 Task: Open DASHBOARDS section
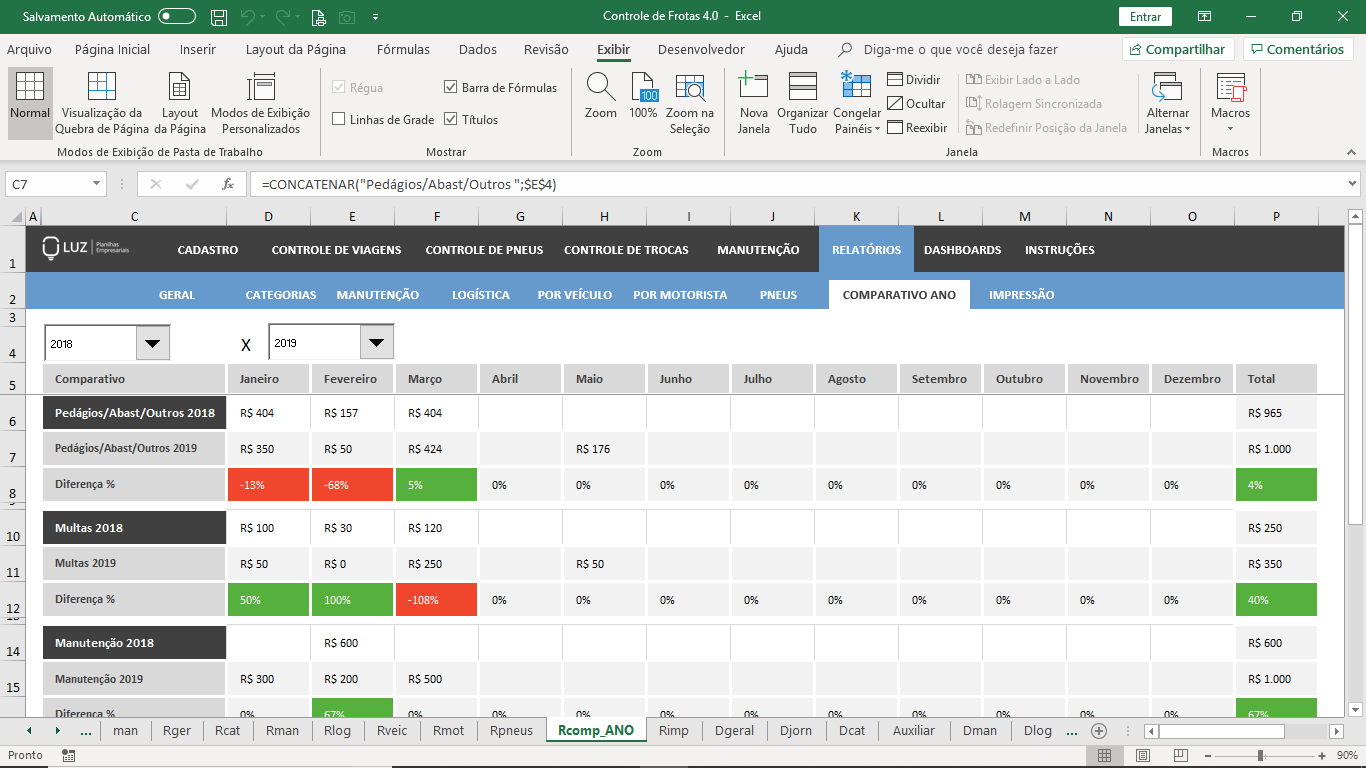tap(962, 250)
